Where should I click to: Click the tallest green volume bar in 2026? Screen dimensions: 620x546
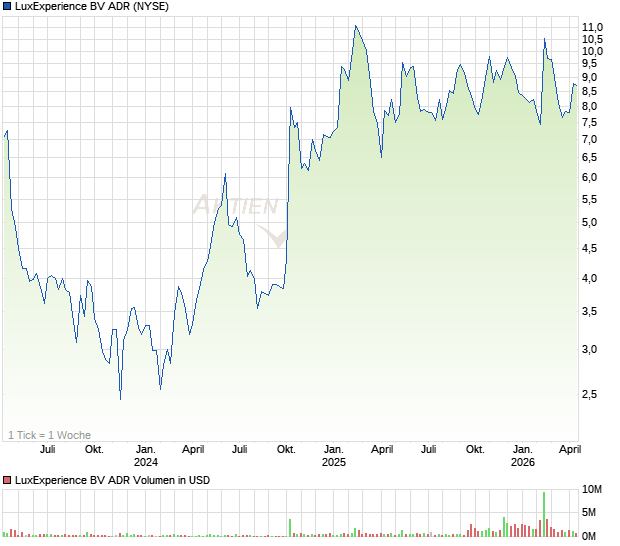(544, 514)
